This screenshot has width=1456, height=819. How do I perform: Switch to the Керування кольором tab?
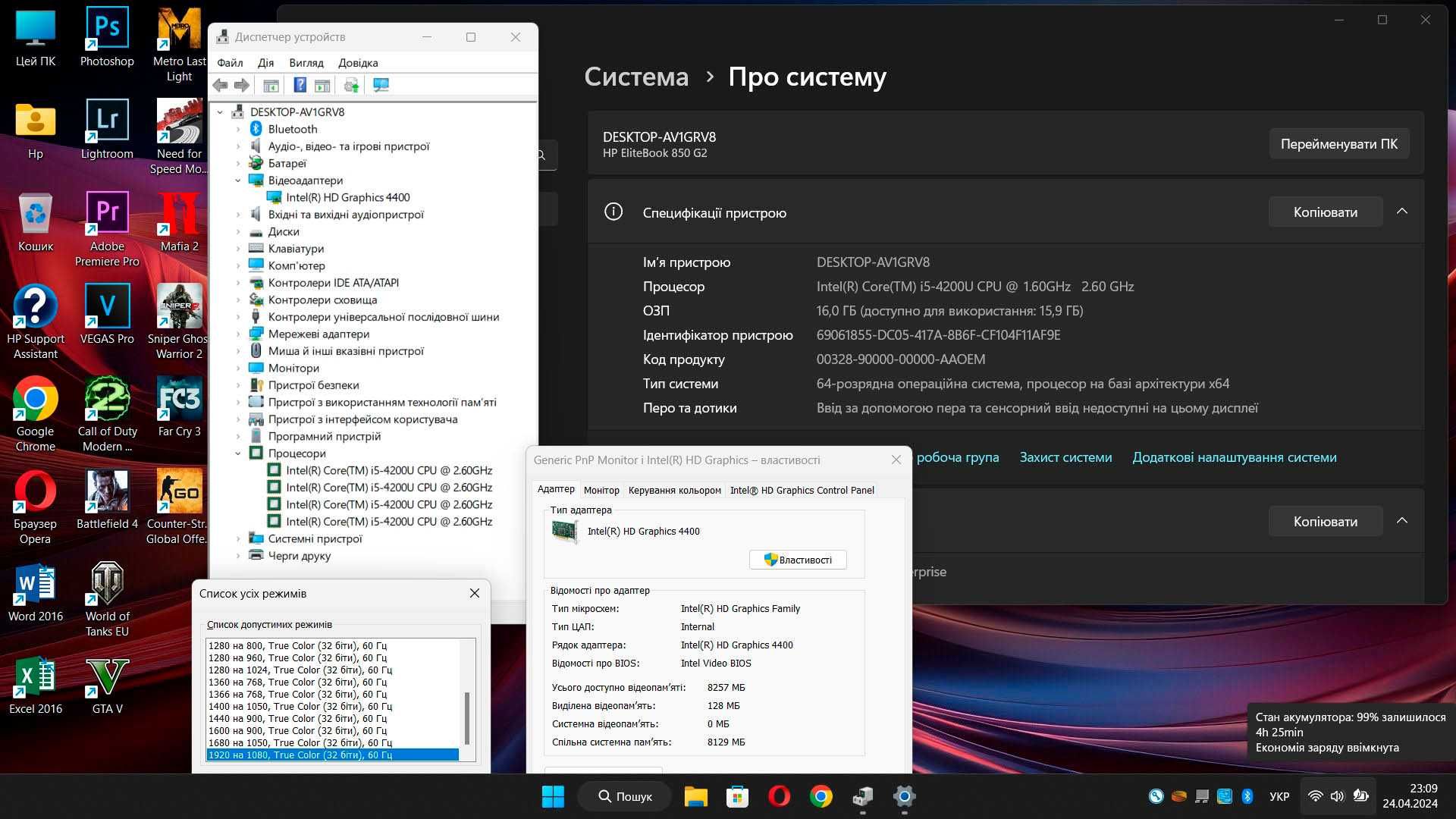pos(674,491)
